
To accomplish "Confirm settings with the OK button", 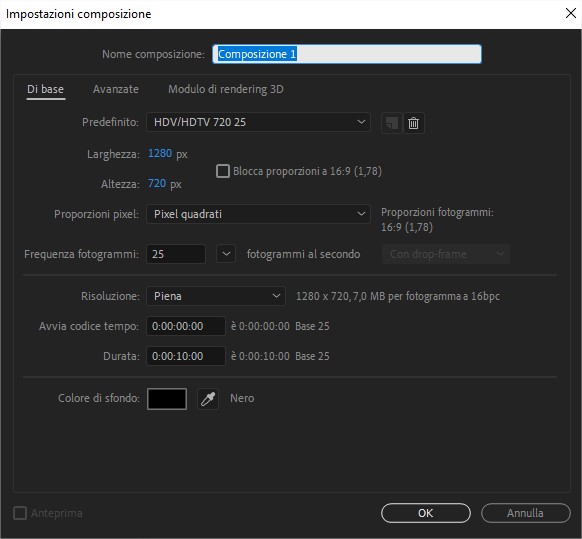I will pos(426,513).
